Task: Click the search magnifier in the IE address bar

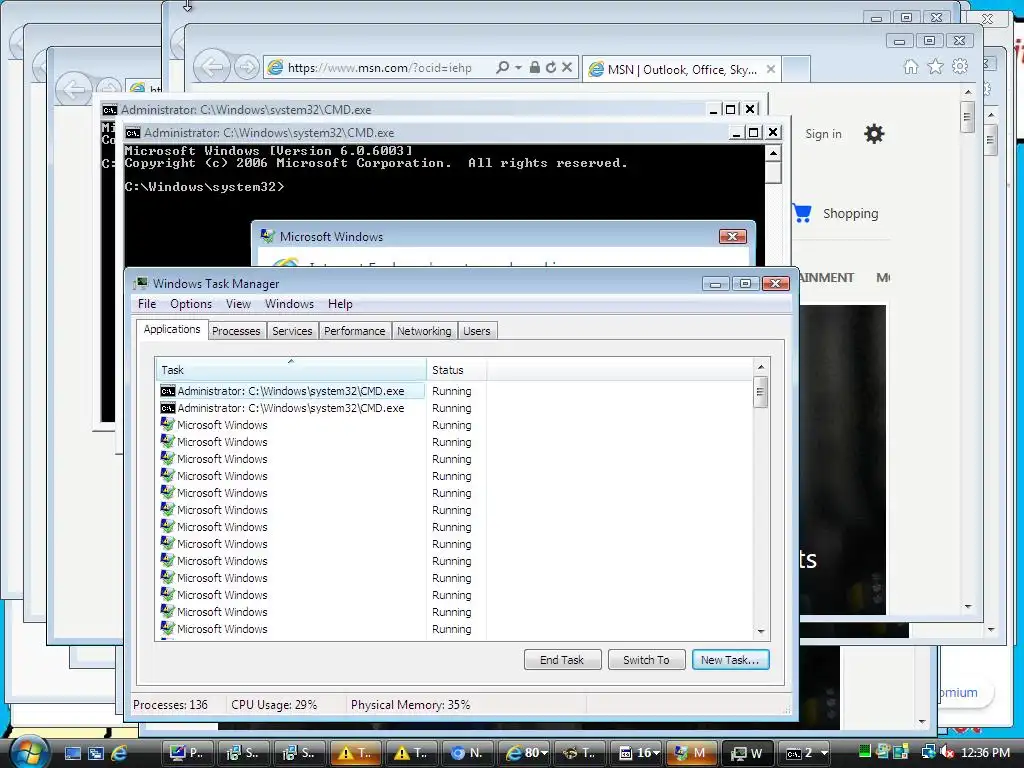Action: pos(502,67)
